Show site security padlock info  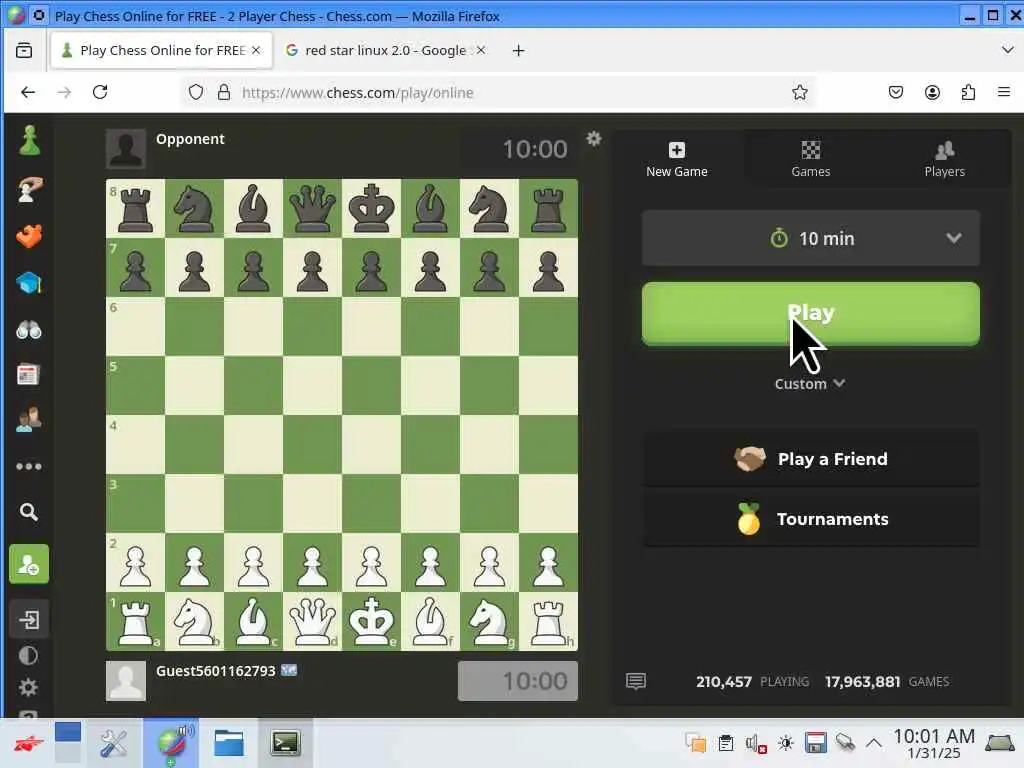coord(224,92)
